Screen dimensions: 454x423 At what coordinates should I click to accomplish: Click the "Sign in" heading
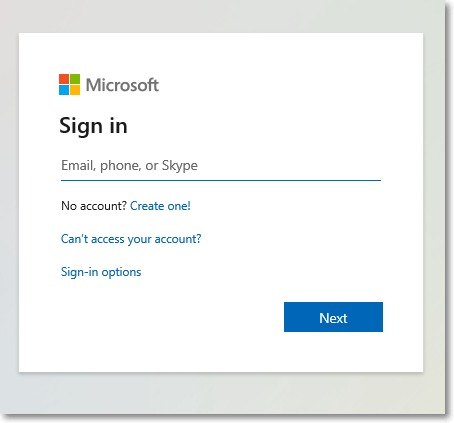pos(93,126)
